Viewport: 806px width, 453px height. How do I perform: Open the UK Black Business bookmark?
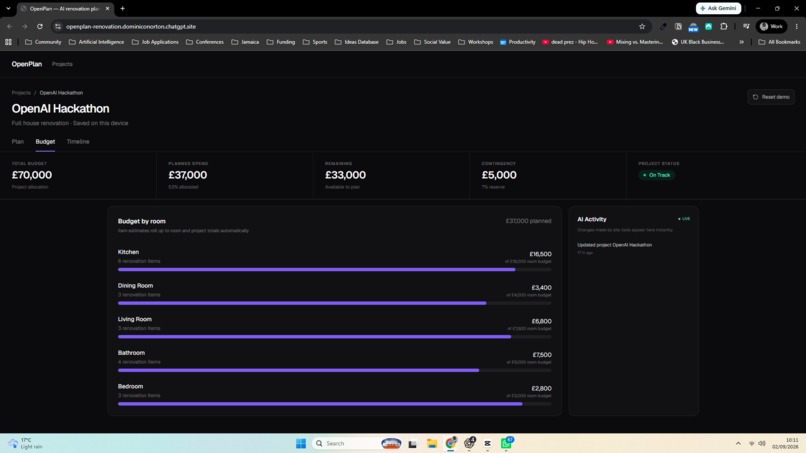coord(698,42)
